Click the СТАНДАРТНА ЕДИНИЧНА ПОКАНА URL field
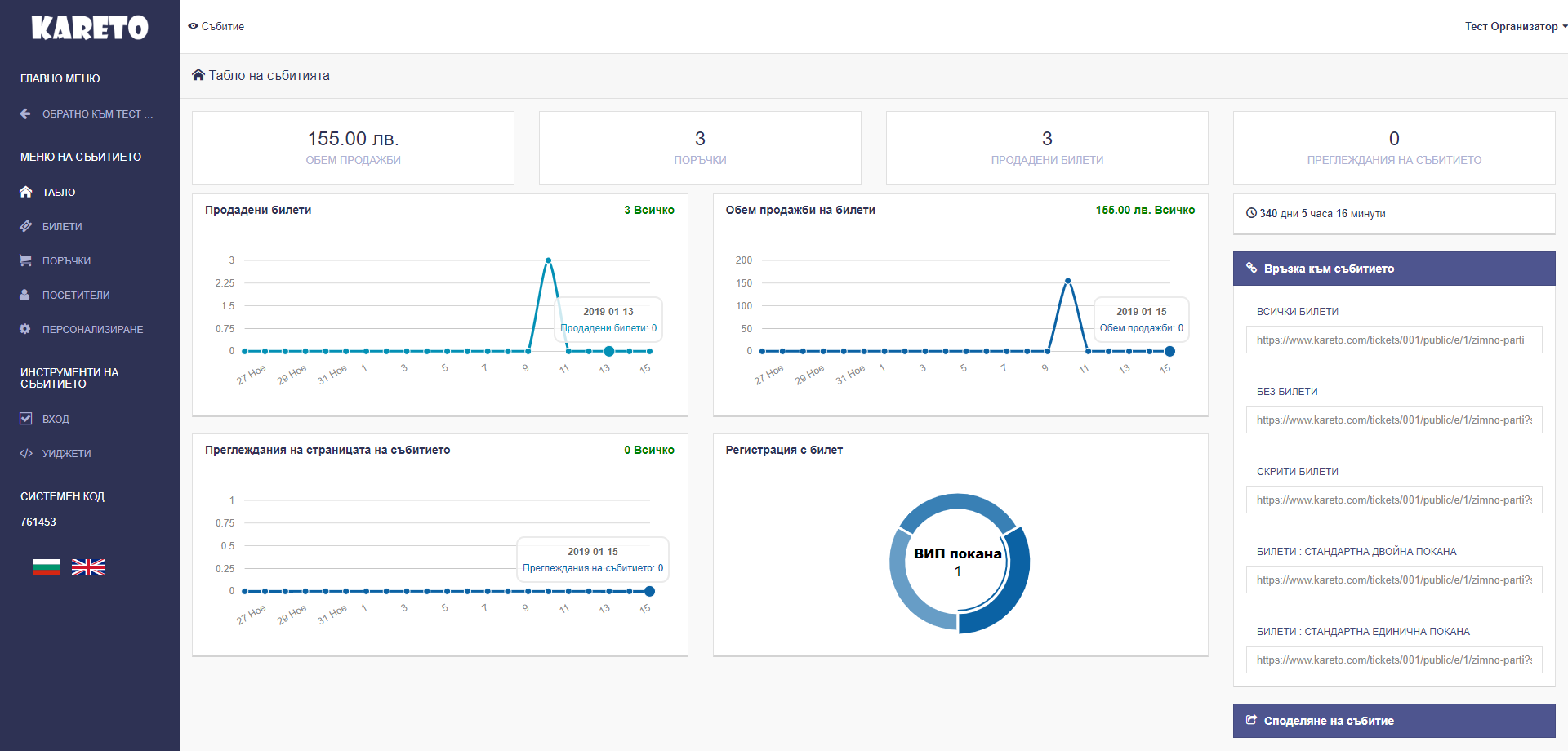The height and width of the screenshot is (751, 1568). (1394, 660)
